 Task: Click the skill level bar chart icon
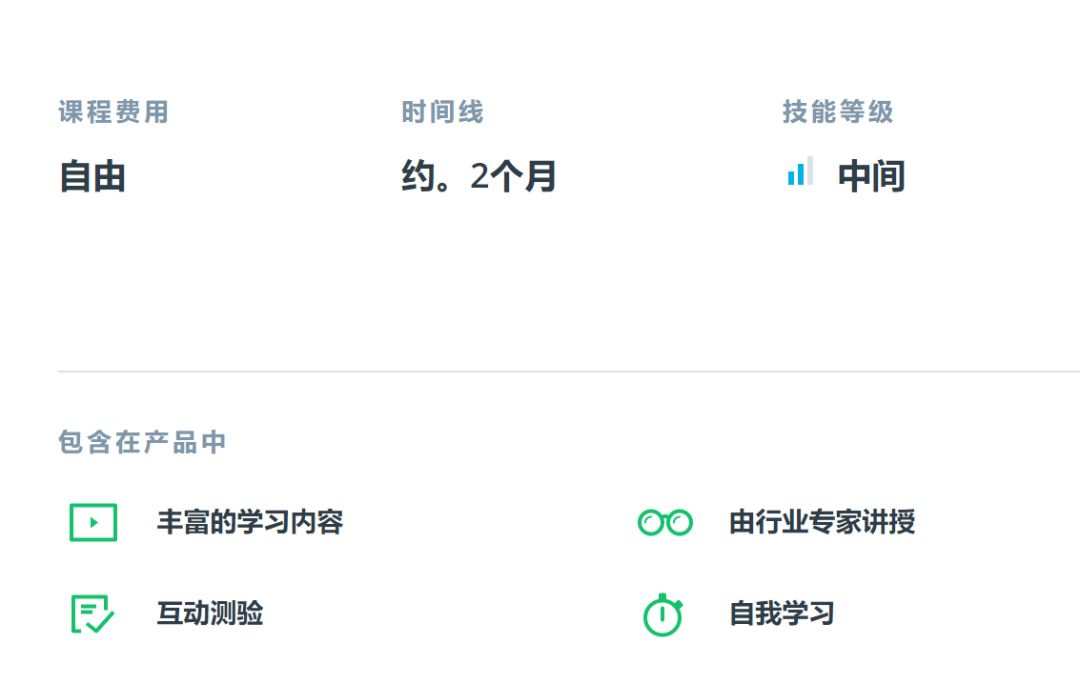(799, 172)
